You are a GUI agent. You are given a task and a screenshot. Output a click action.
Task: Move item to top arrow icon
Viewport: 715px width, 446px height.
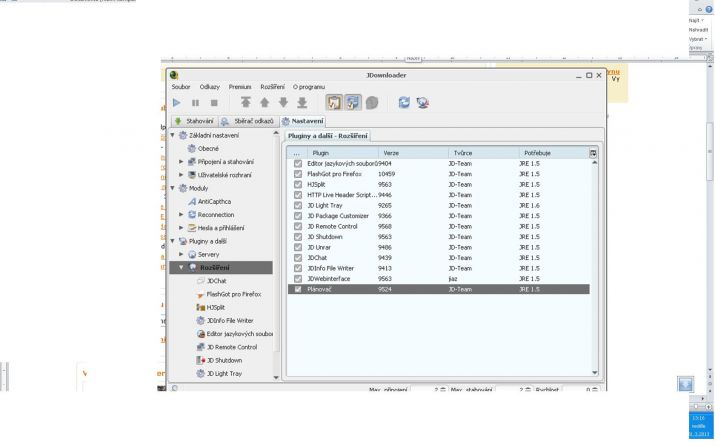click(246, 103)
